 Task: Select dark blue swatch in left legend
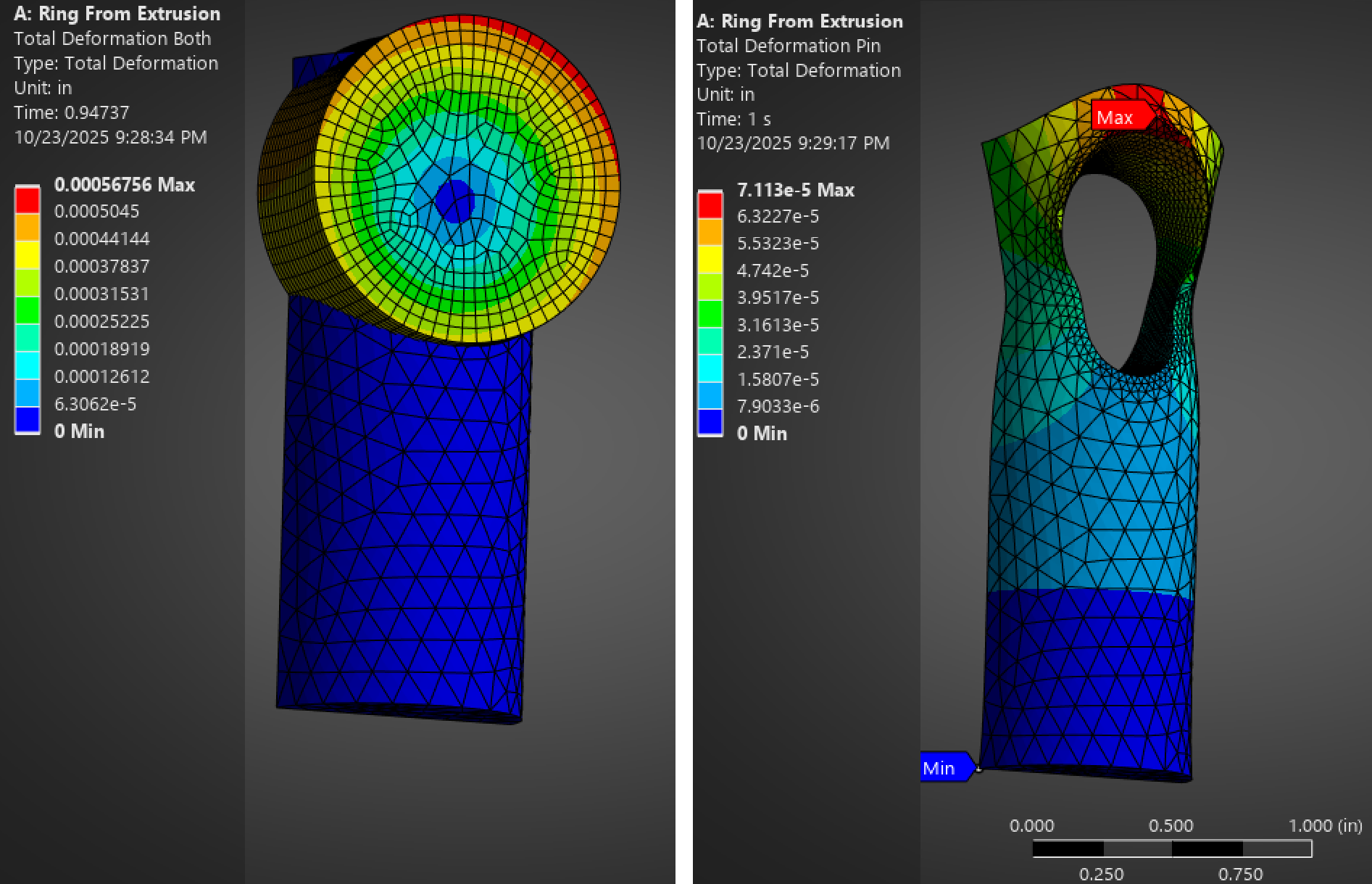pos(28,420)
